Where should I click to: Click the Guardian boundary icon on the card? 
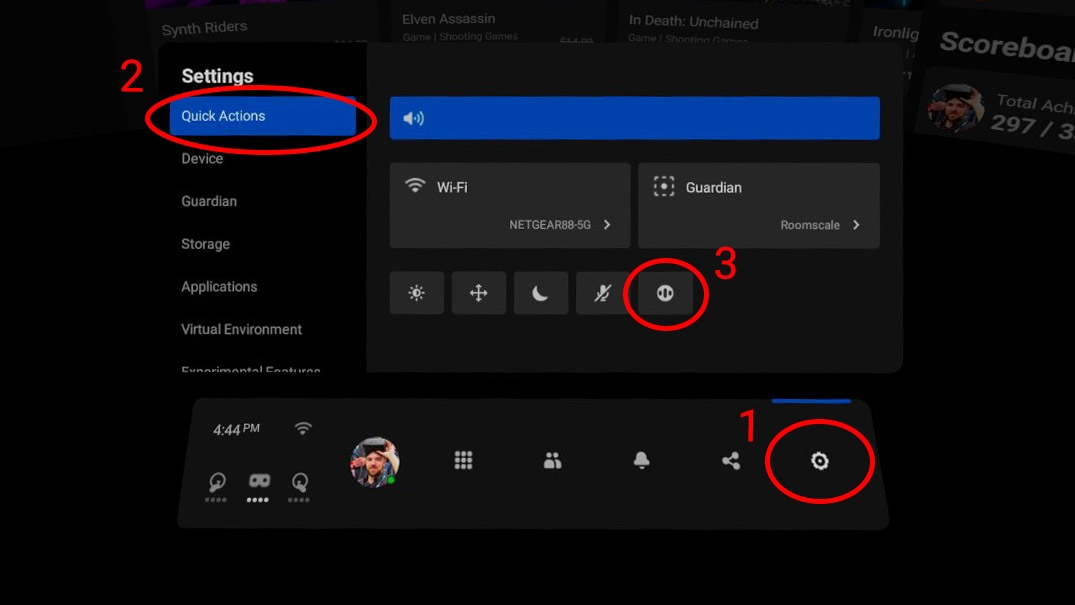[x=664, y=187]
